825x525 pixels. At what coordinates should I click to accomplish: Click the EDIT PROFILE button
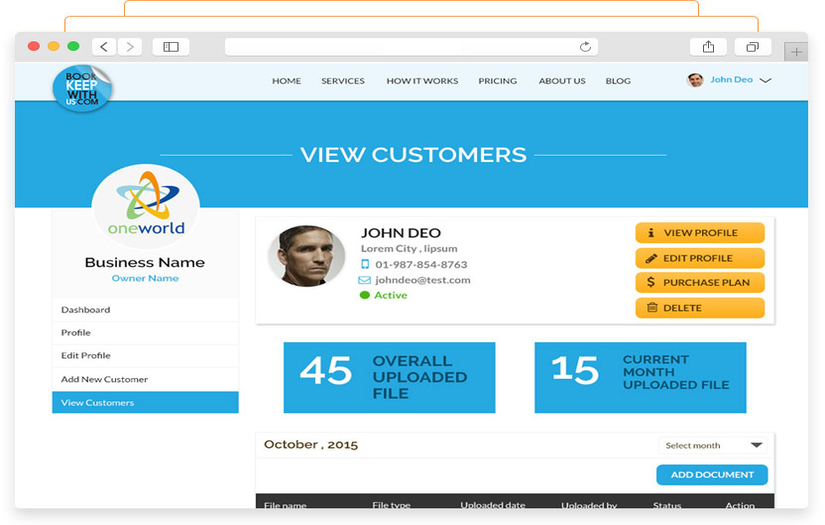point(700,258)
